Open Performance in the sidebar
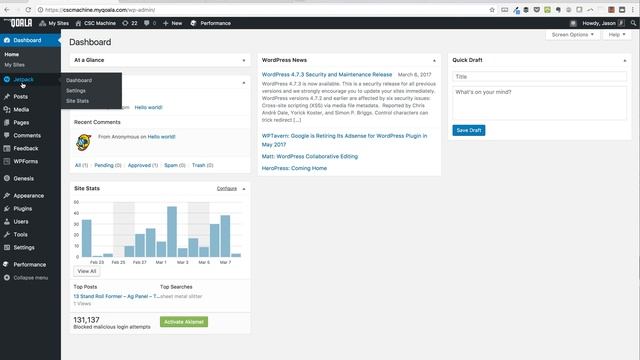The image size is (640, 360). coord(30,264)
